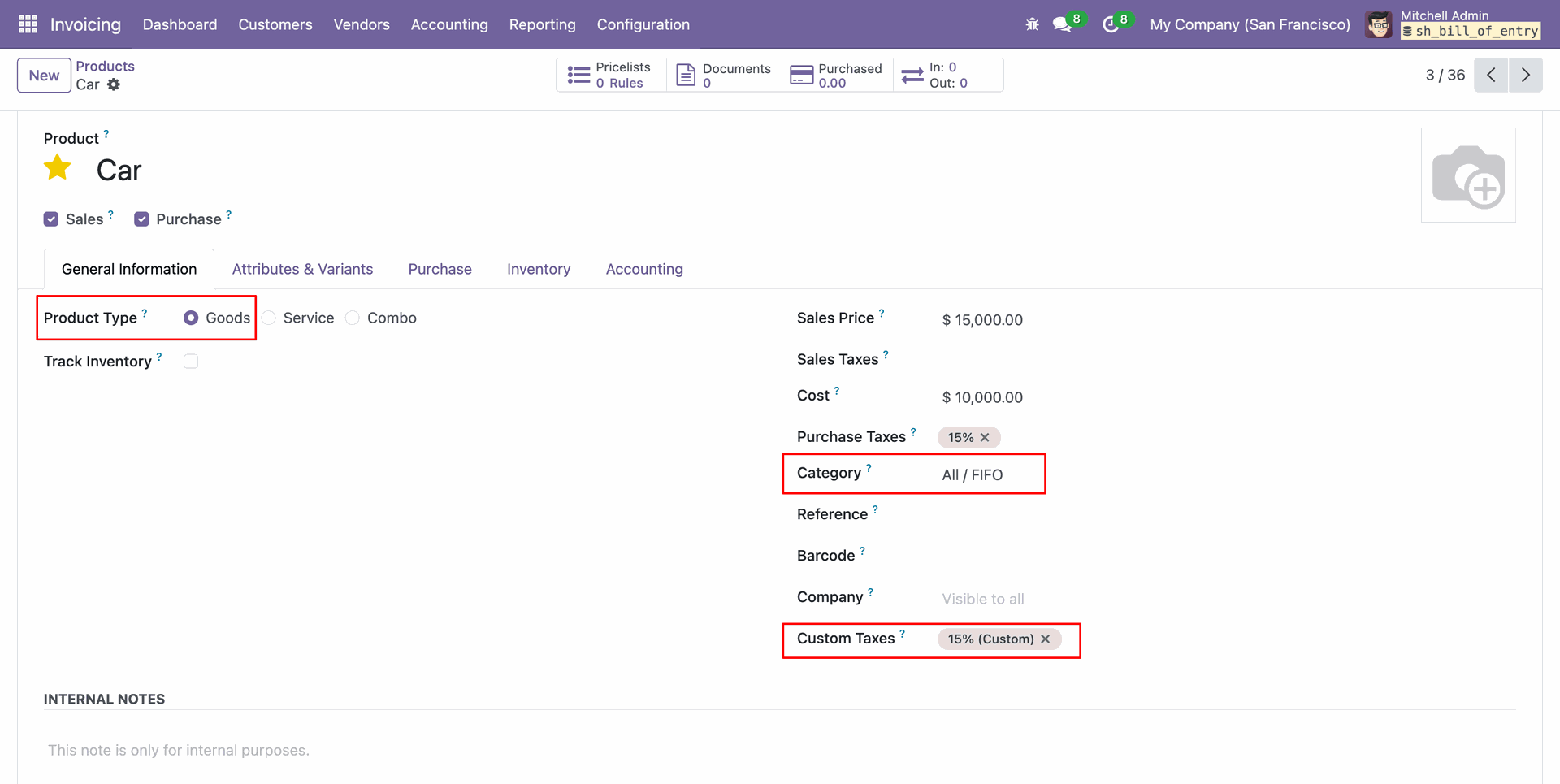Open the chat messages icon
The width and height of the screenshot is (1560, 784).
pyautogui.click(x=1062, y=24)
